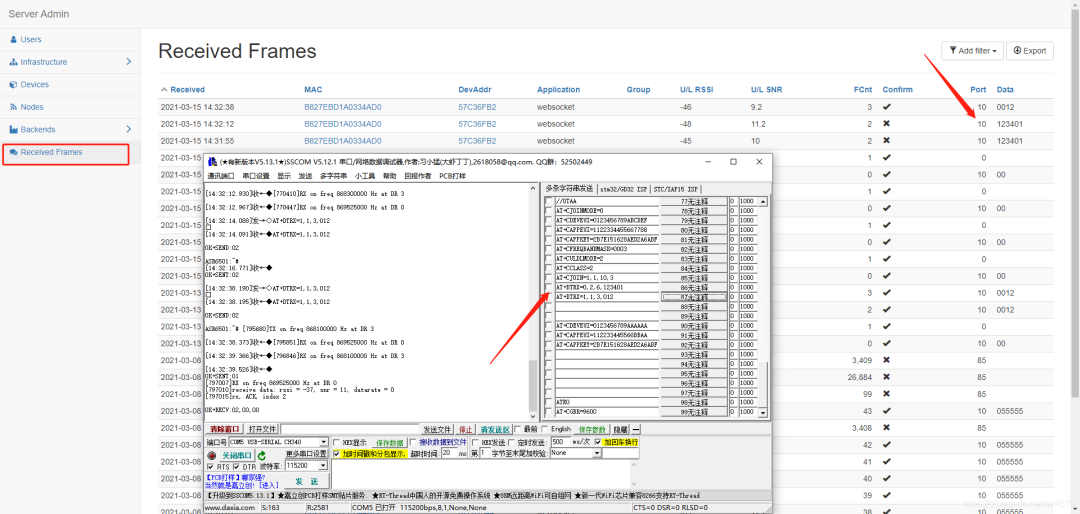The height and width of the screenshot is (514, 1080).
Task: Open Users in Server Admin sidebar
Action: [30, 39]
